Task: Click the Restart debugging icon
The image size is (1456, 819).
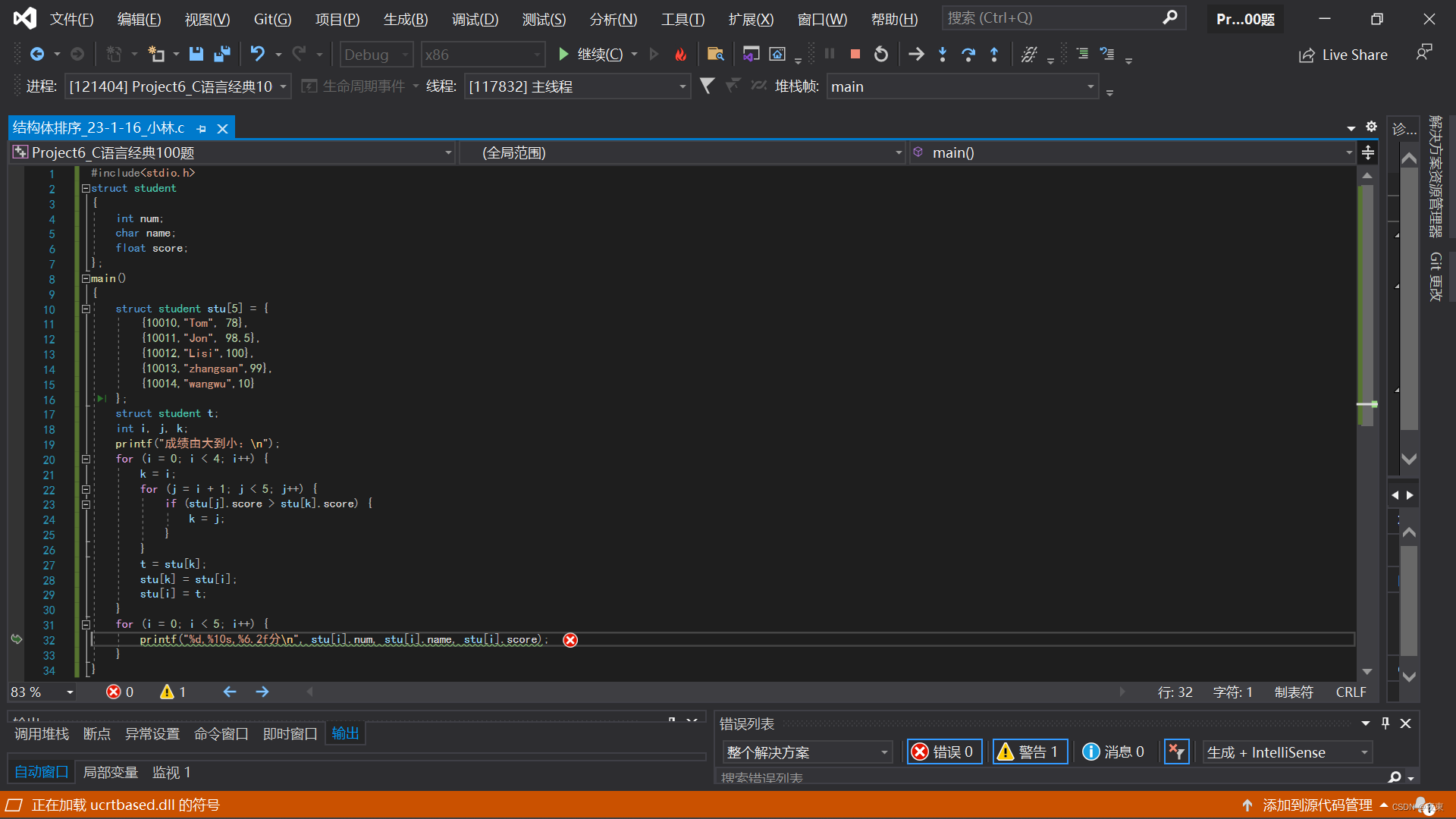Action: tap(880, 54)
